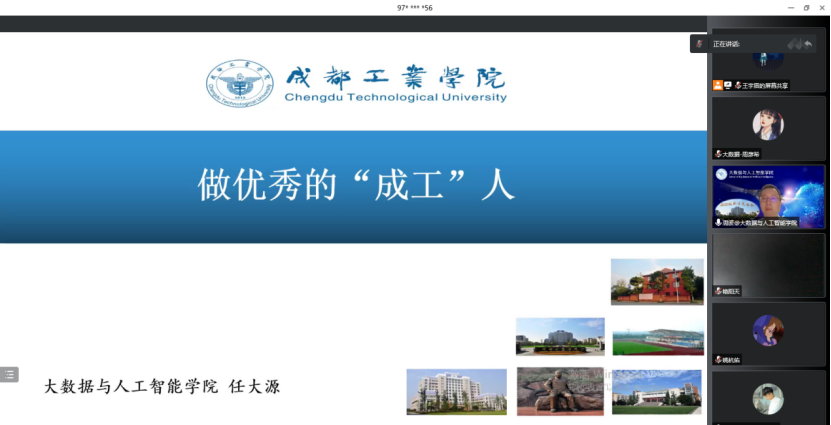Click the '大数据-周彦希' name label

[741, 154]
